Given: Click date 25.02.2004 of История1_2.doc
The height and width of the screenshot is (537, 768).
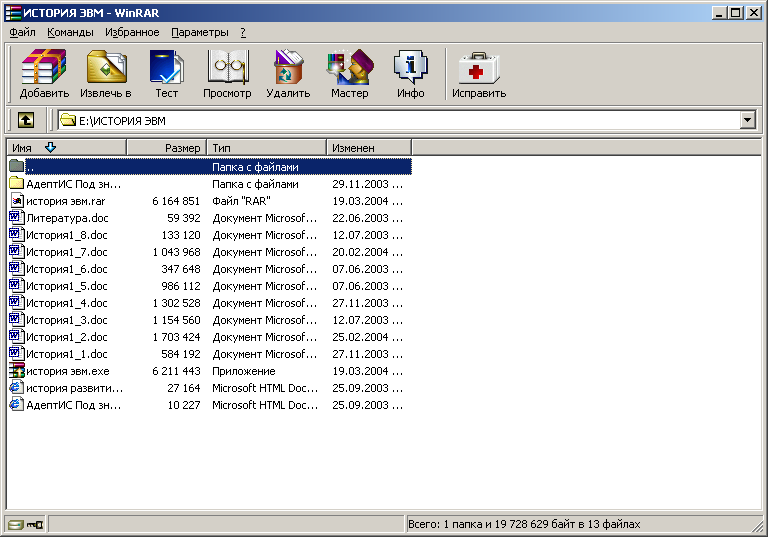Looking at the screenshot, I should pos(367,337).
